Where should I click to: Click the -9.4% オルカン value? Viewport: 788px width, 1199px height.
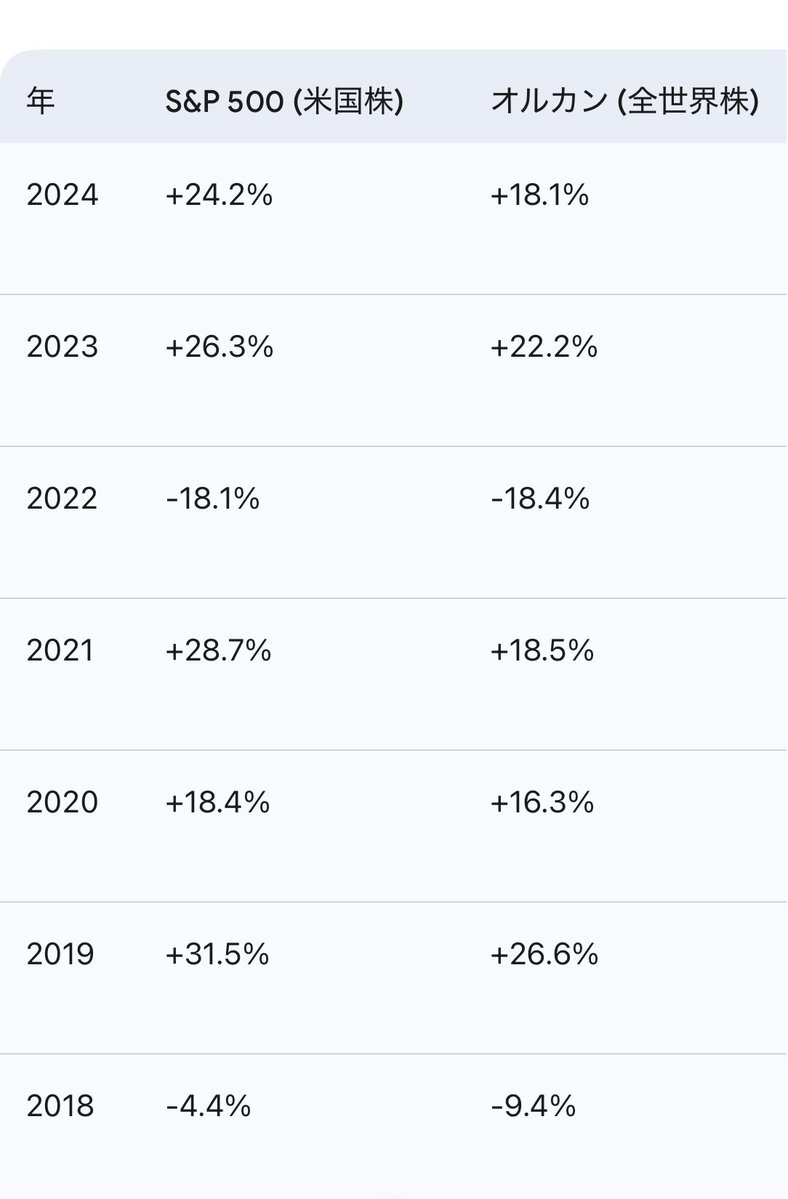tap(533, 1106)
